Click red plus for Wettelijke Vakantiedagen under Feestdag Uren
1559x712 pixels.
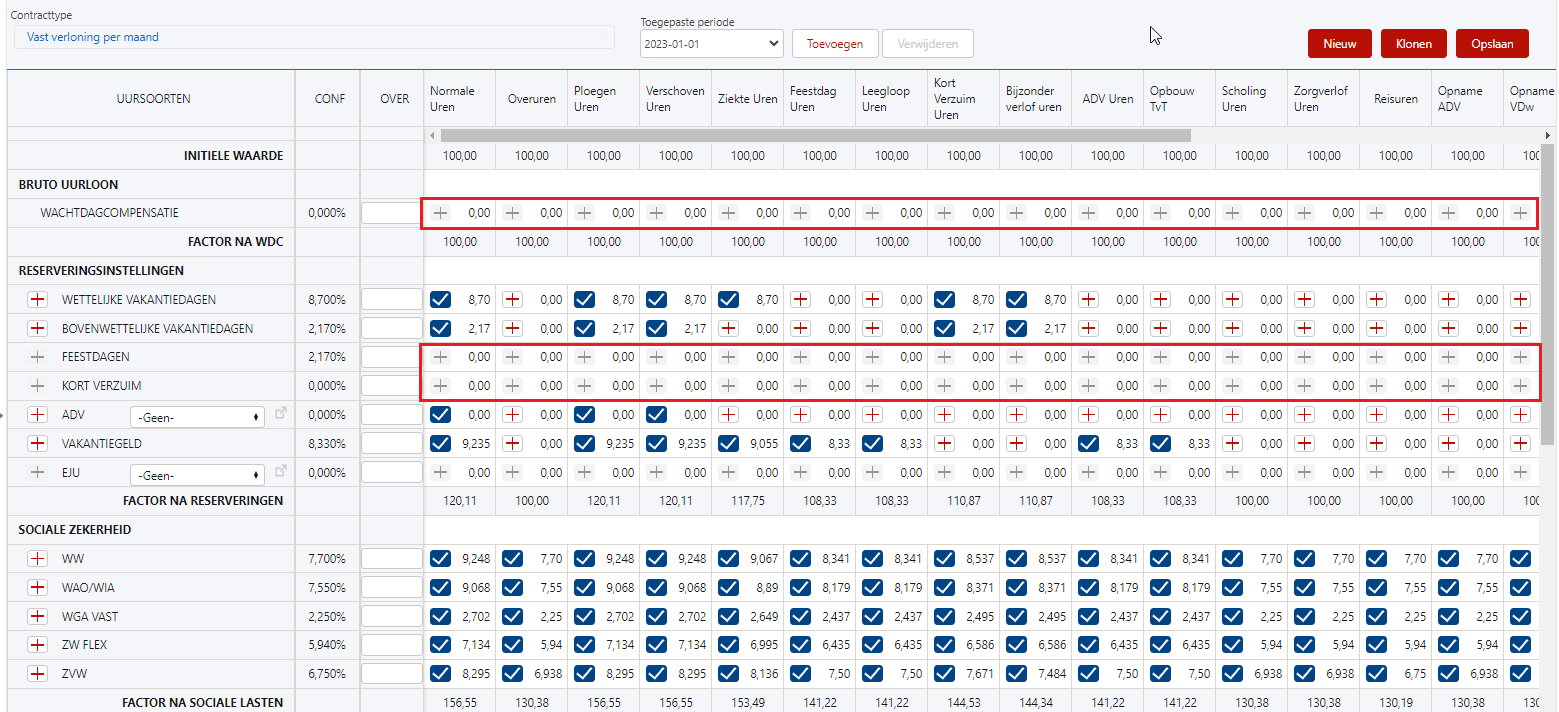tap(800, 299)
